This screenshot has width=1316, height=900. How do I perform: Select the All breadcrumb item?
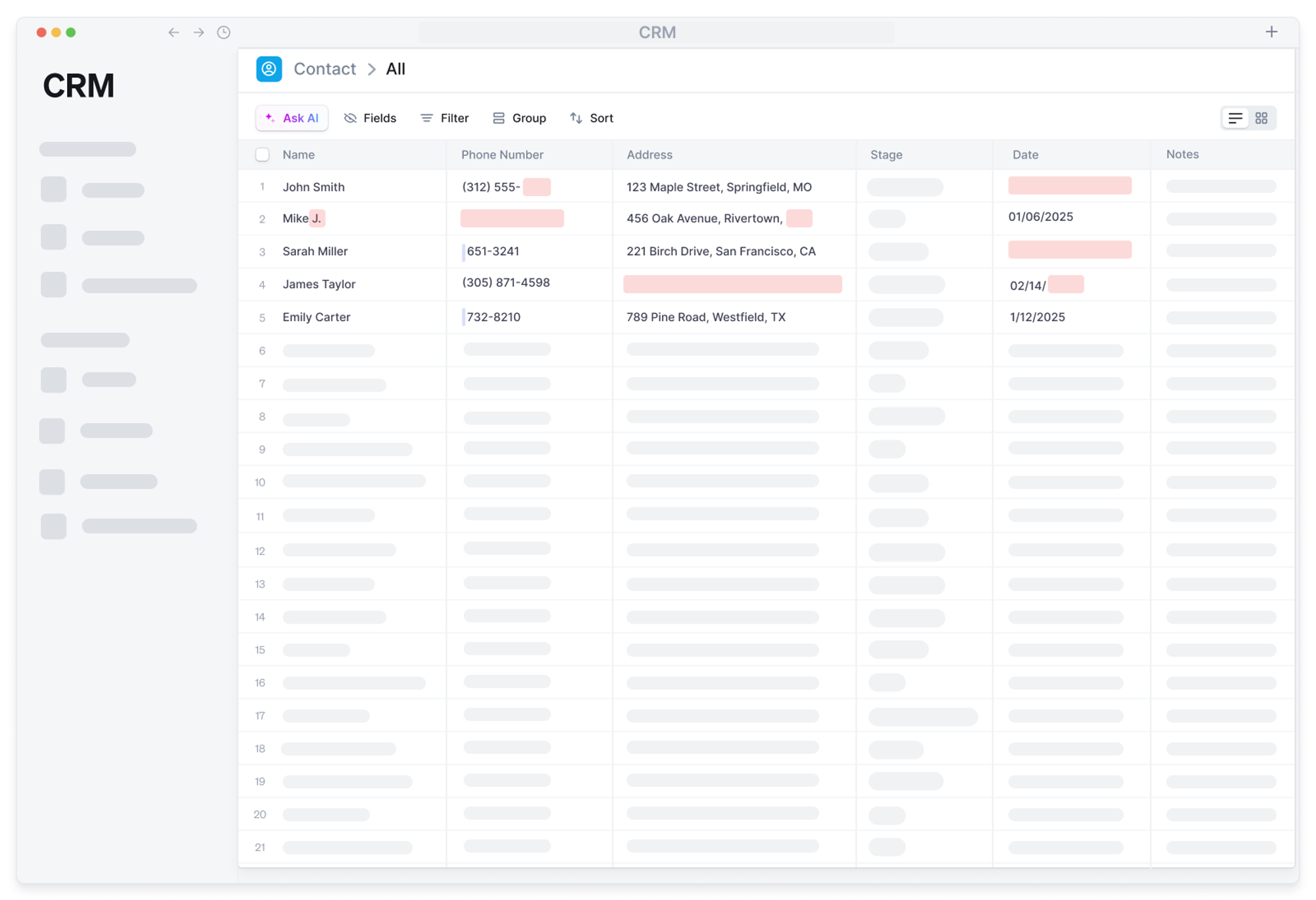pyautogui.click(x=395, y=69)
